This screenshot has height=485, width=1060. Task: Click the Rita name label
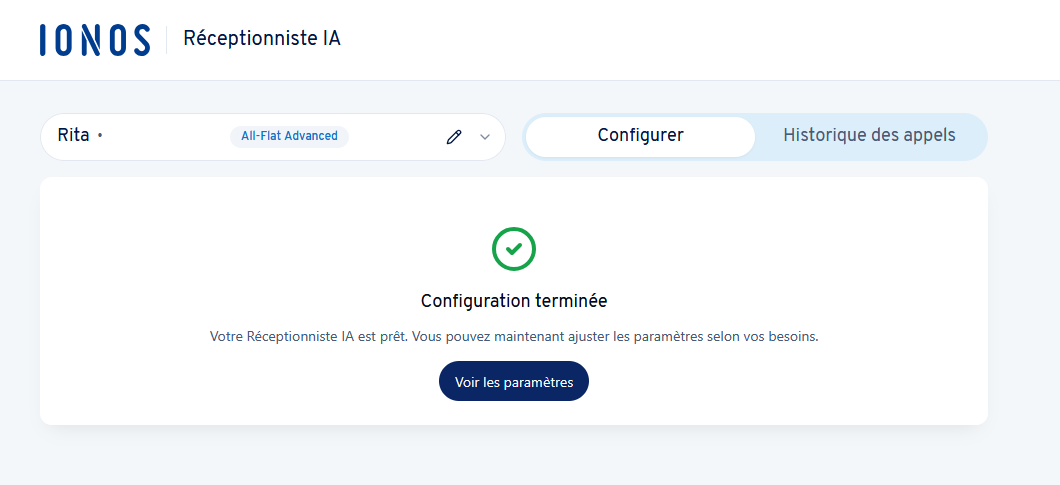point(73,136)
